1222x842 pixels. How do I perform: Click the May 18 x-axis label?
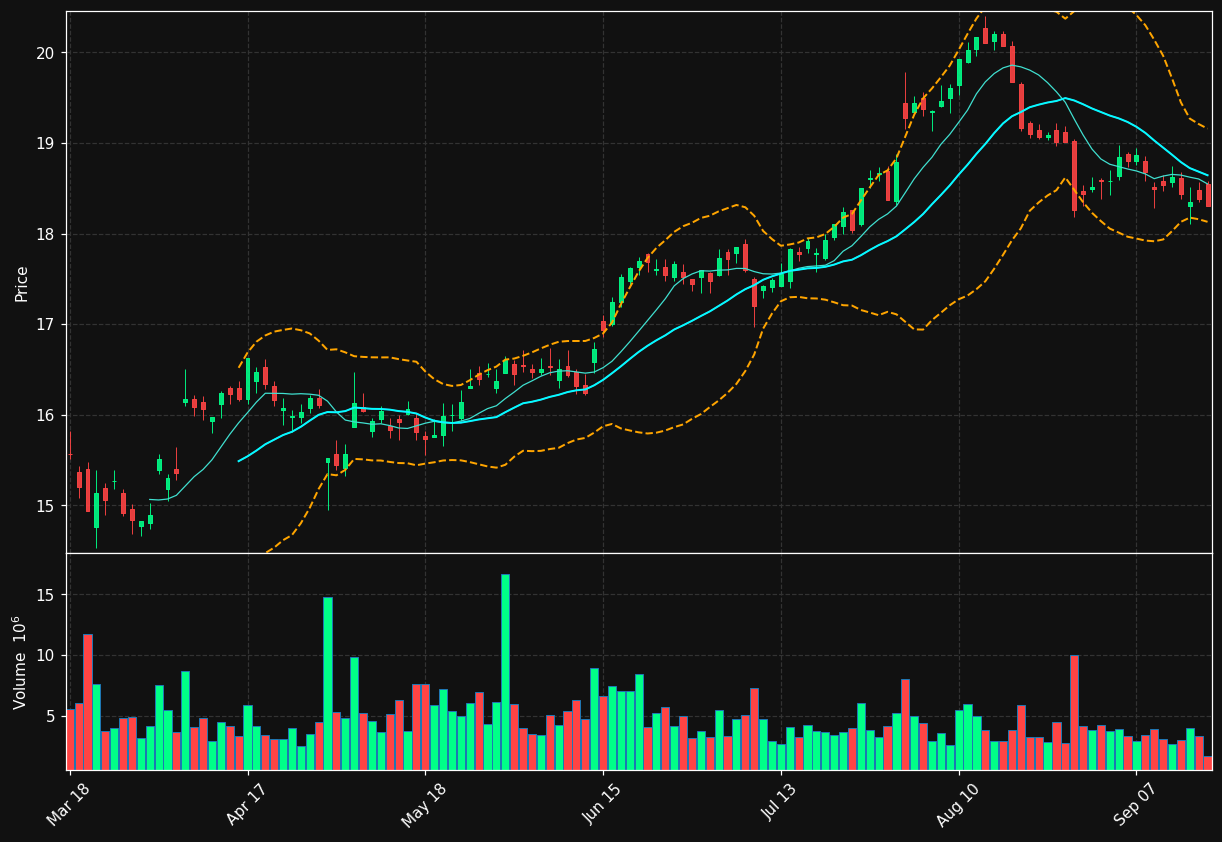(423, 805)
